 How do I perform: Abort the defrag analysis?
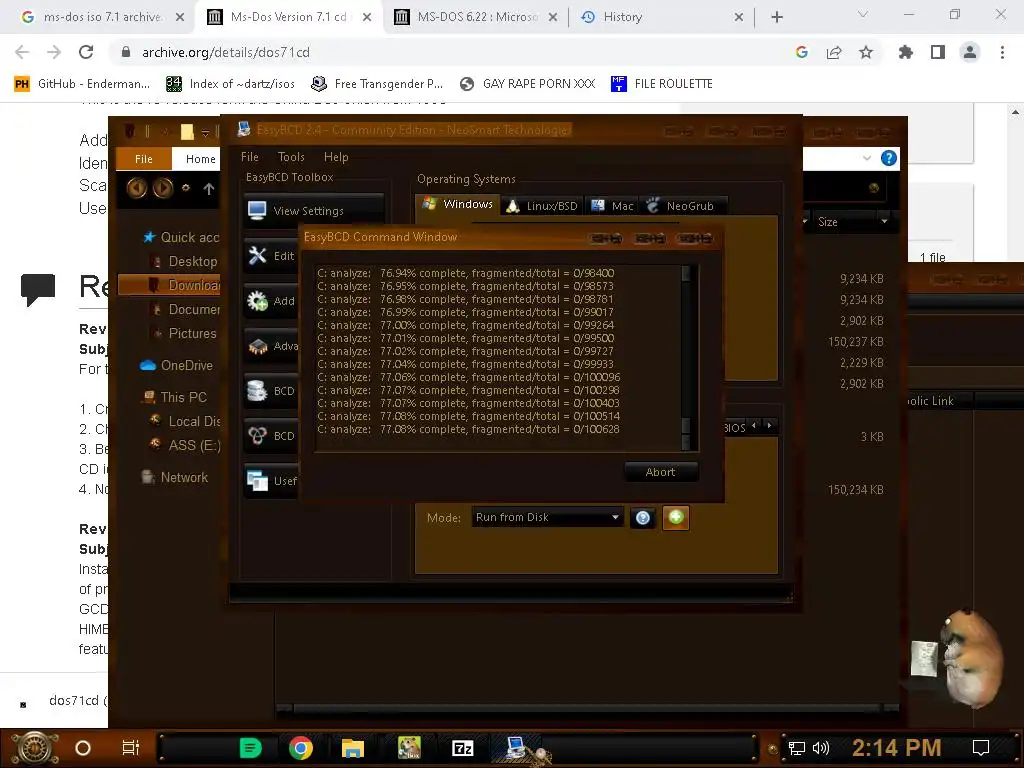[x=660, y=472]
